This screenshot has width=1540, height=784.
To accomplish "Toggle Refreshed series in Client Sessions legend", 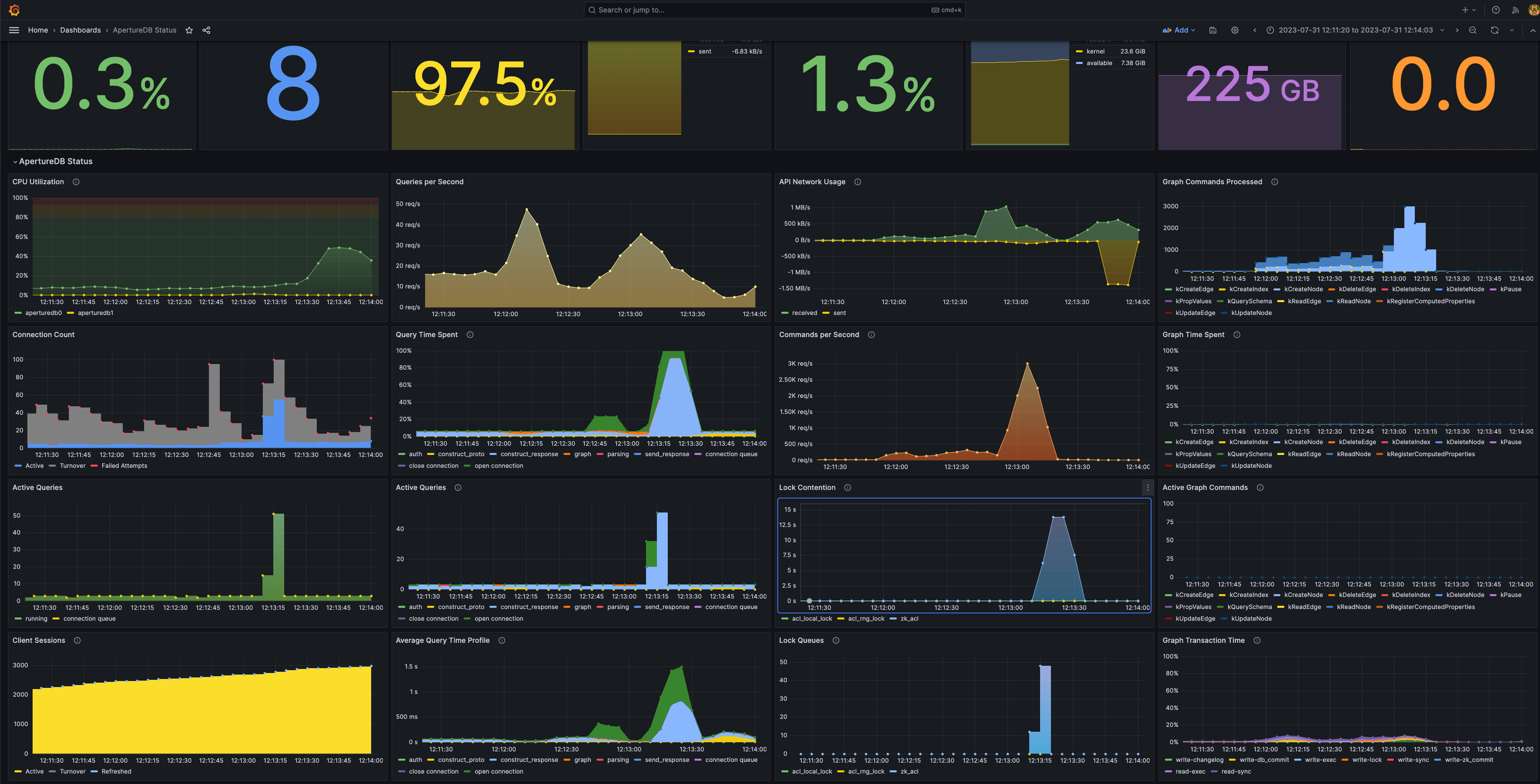I will coord(116,772).
